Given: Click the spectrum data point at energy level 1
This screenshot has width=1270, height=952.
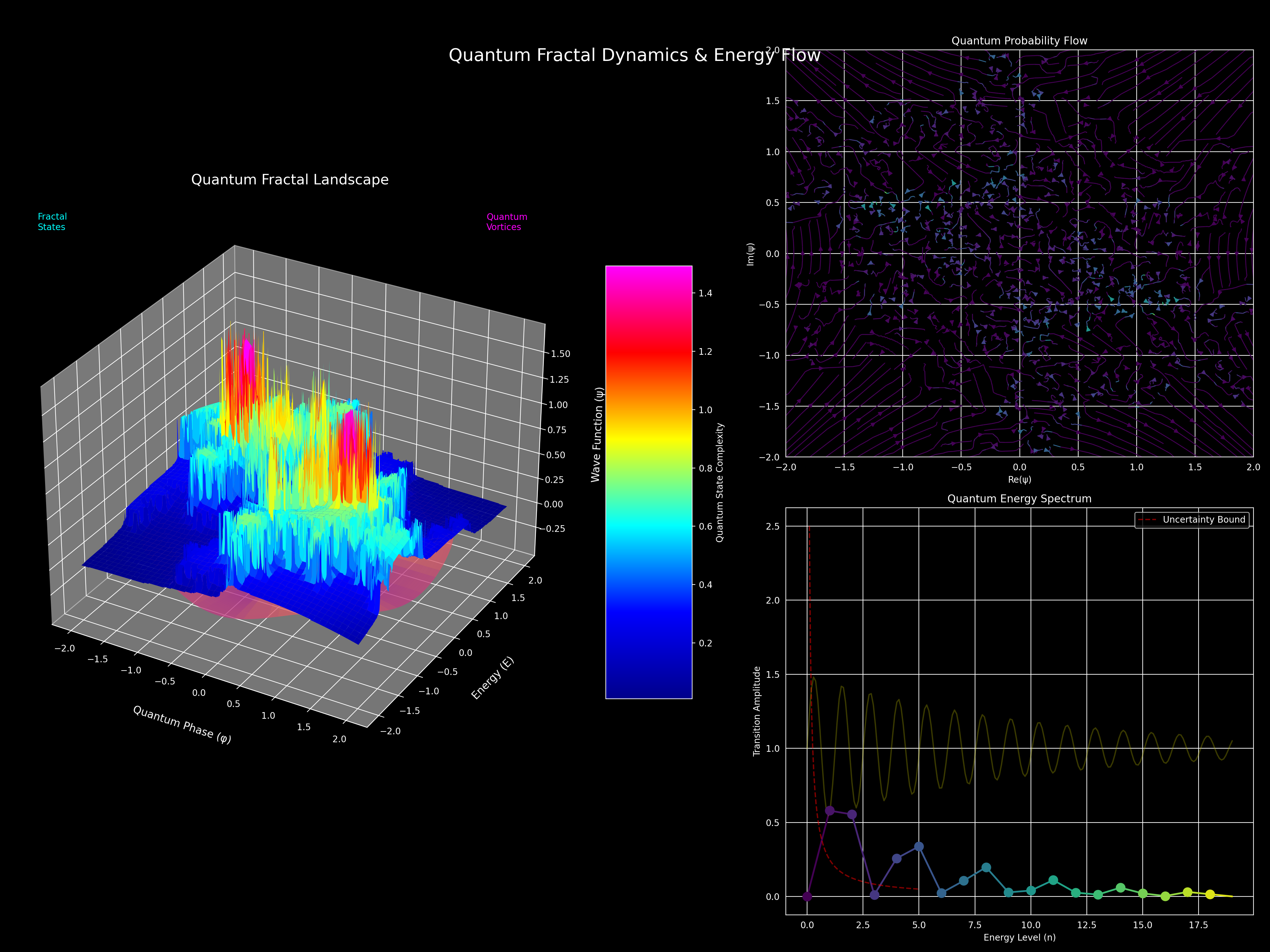Looking at the screenshot, I should pos(830,811).
